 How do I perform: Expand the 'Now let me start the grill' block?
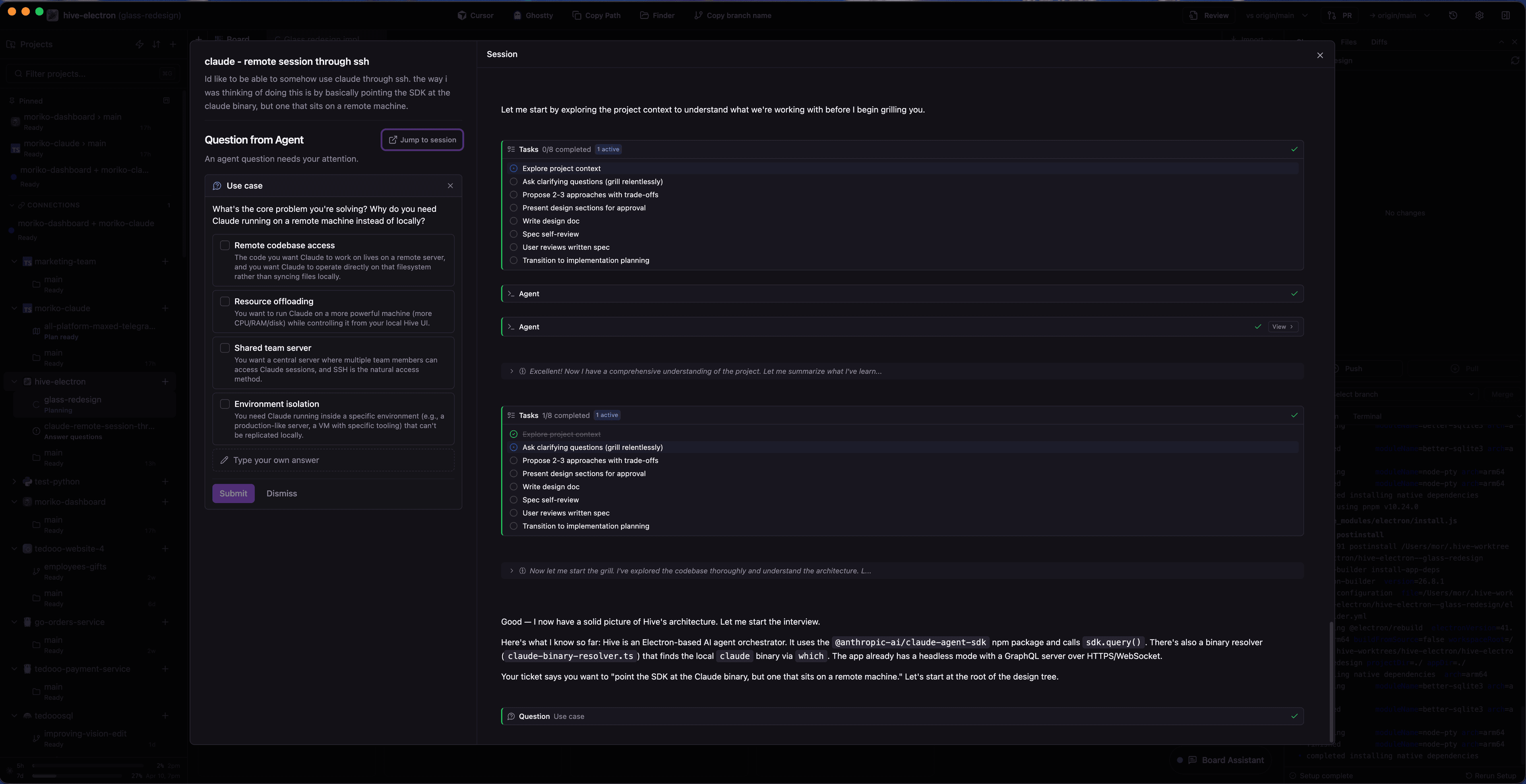[x=512, y=571]
